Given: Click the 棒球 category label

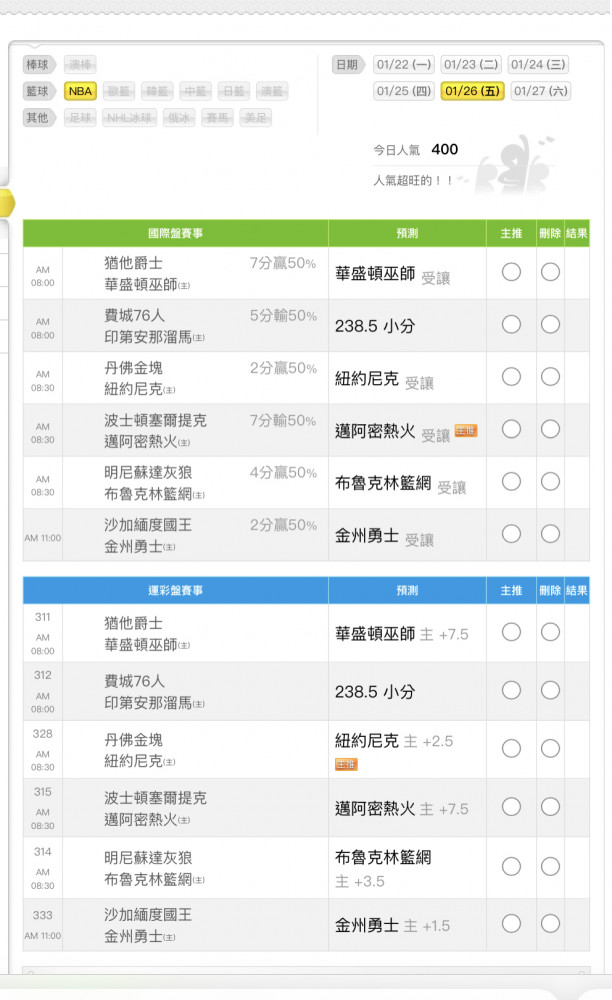Looking at the screenshot, I should tap(39, 65).
